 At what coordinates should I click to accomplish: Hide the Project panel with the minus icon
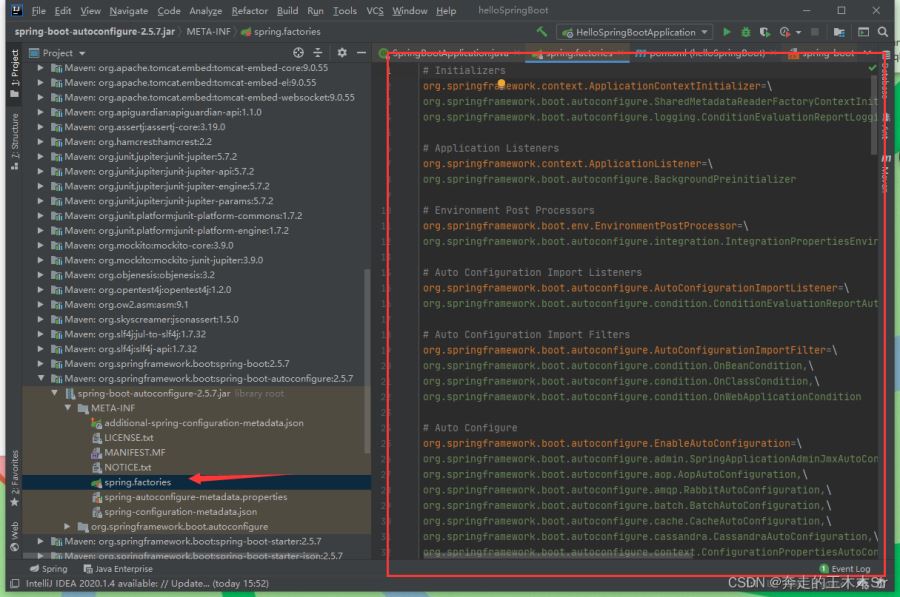(x=361, y=53)
